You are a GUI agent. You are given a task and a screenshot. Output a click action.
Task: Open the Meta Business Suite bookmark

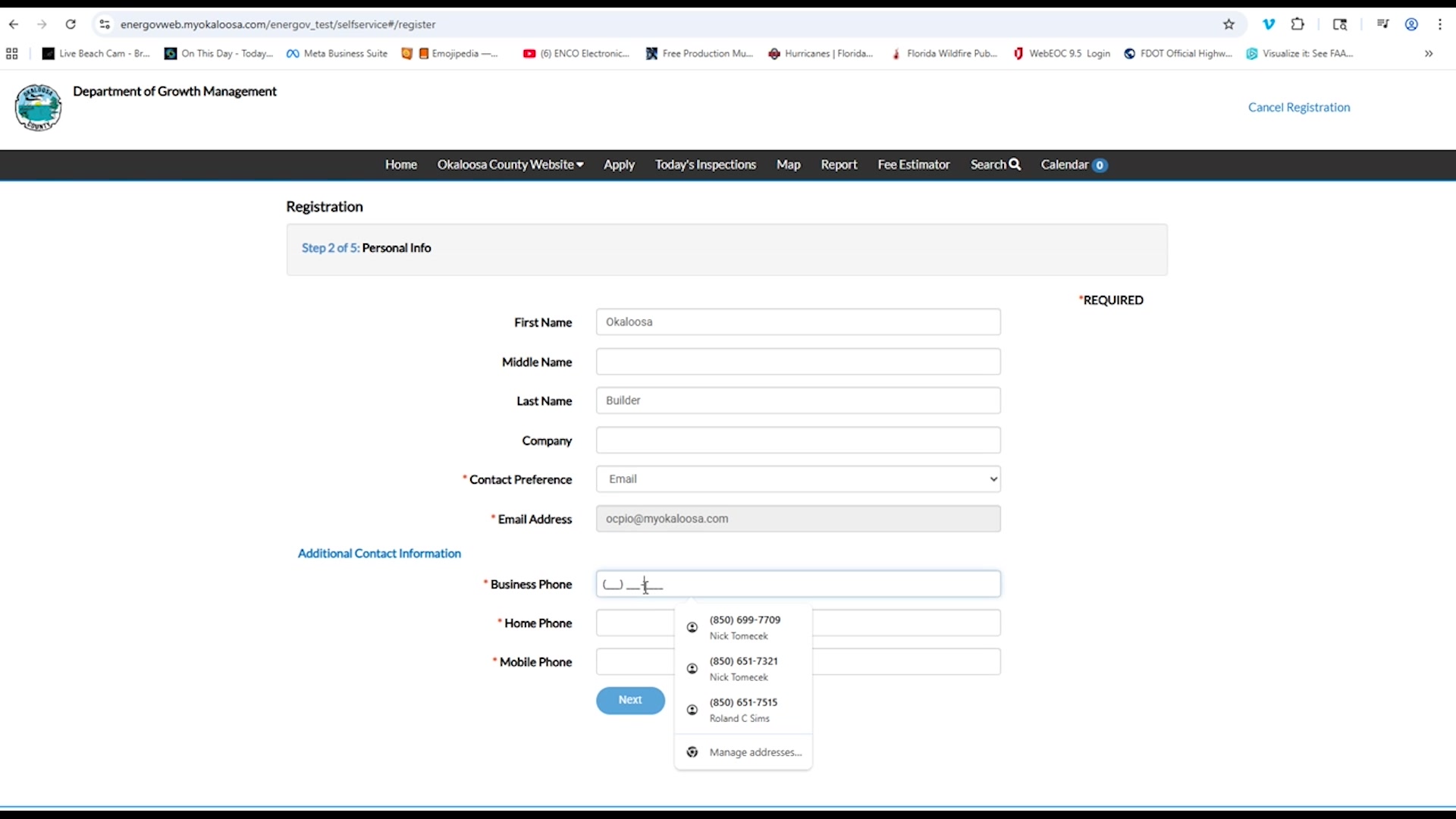(x=337, y=54)
